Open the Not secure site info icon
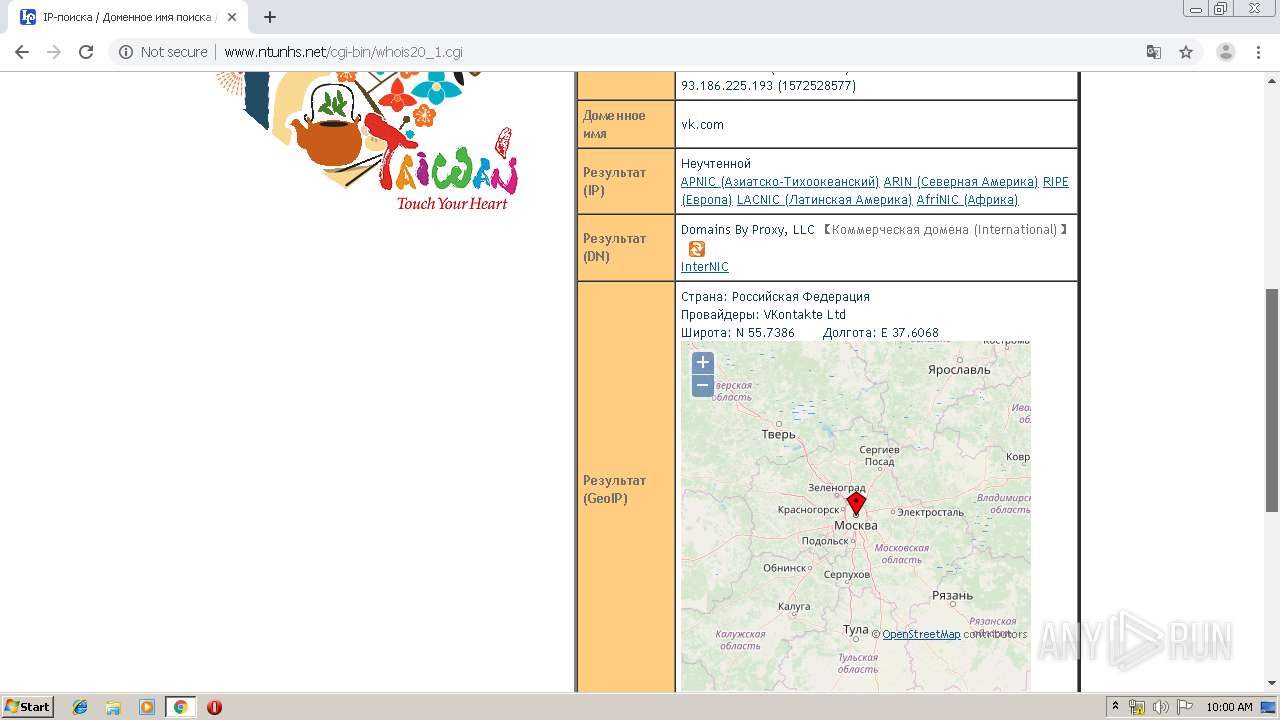 [126, 52]
